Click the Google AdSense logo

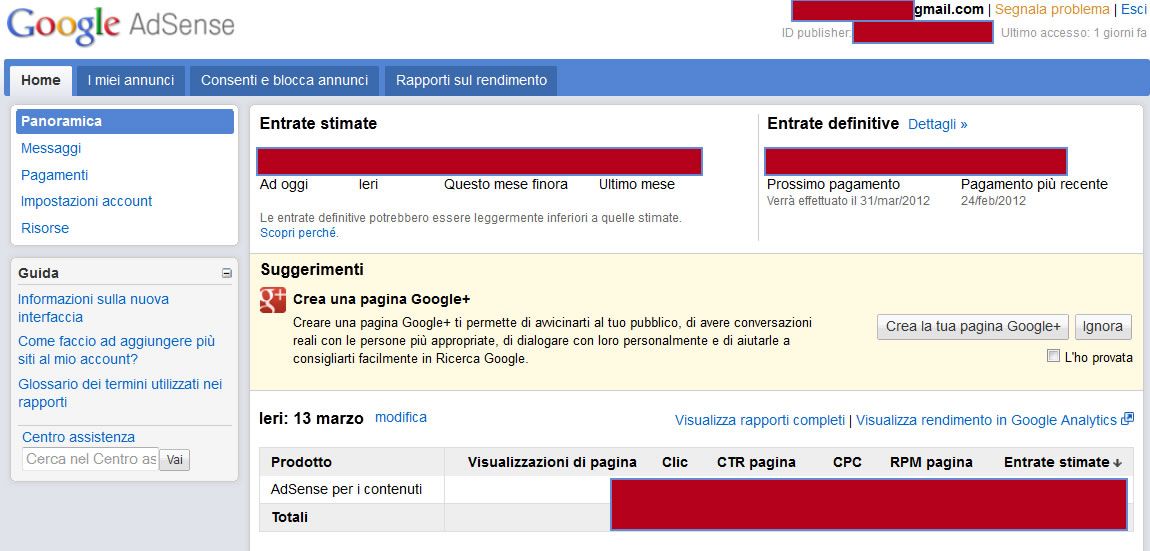[x=121, y=27]
